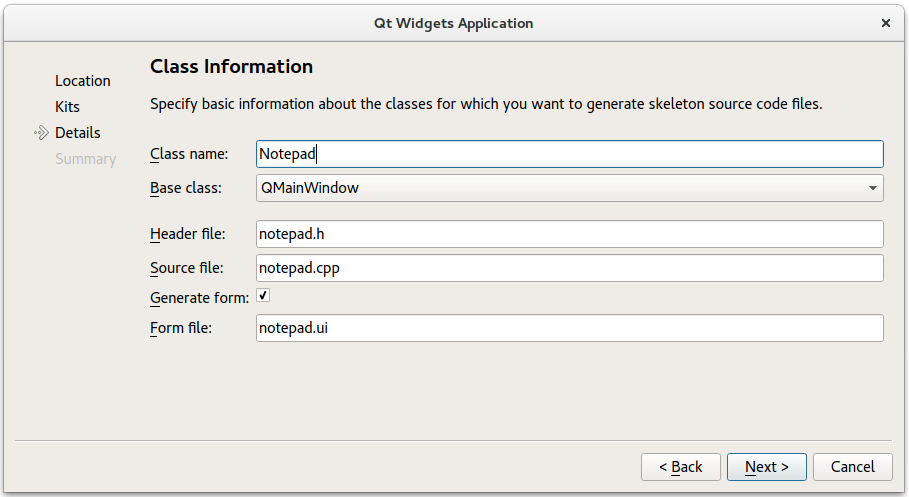Click the Source file field notepad.cpp
909x497 pixels.
[569, 268]
